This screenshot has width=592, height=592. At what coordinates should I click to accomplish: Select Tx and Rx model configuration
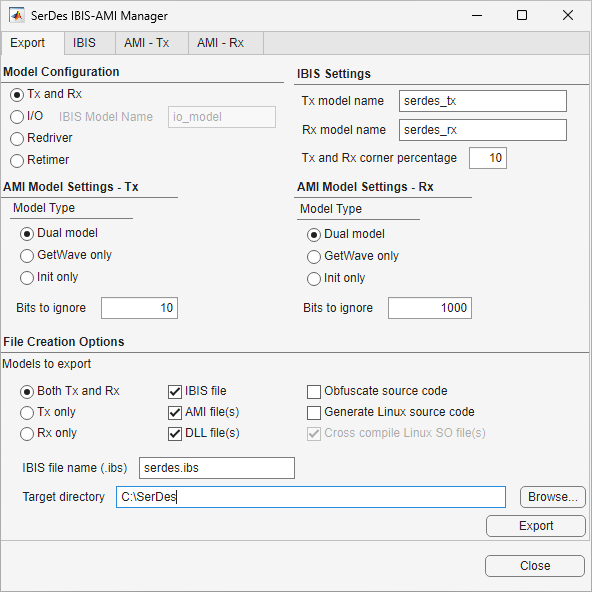click(x=17, y=95)
